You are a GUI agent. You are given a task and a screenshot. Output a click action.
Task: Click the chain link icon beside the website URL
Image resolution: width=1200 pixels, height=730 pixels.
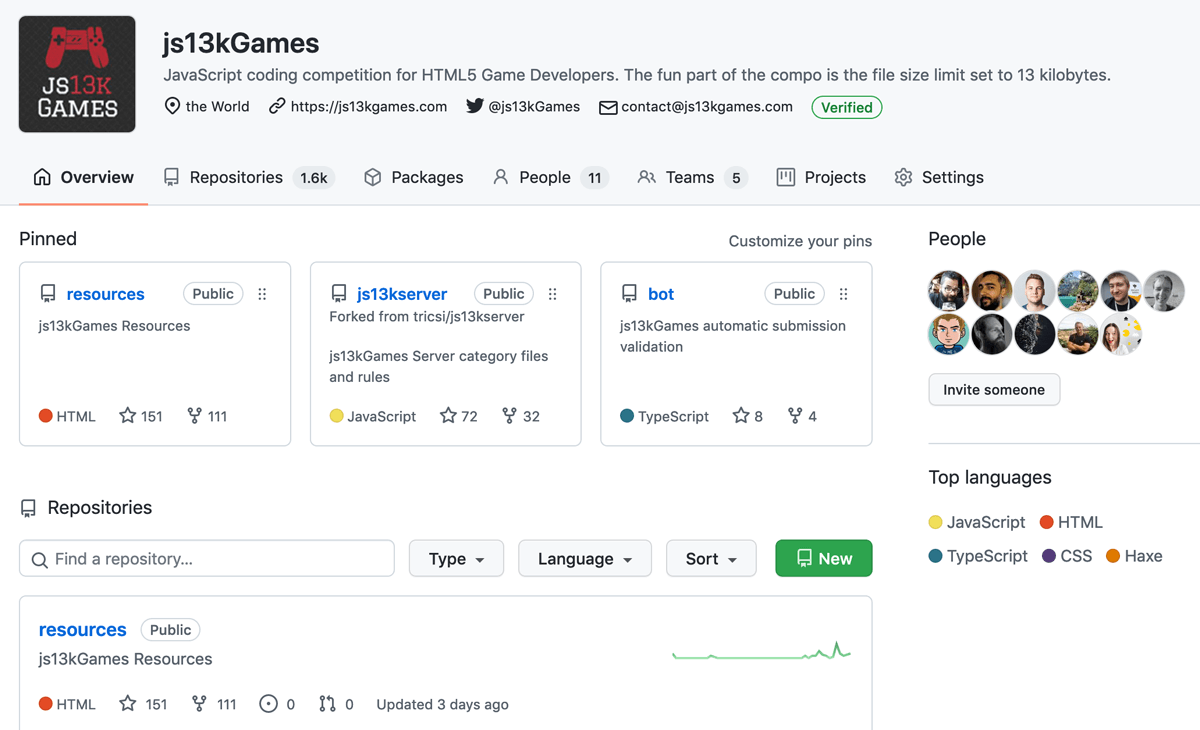(x=276, y=106)
